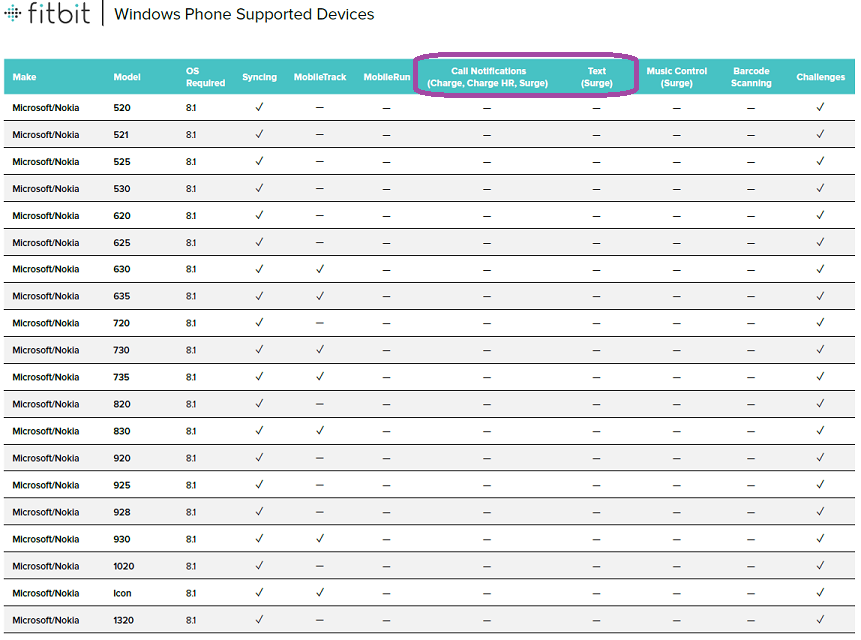The width and height of the screenshot is (861, 640).
Task: Select the 'OS Required' column header
Action: pyautogui.click(x=205, y=77)
